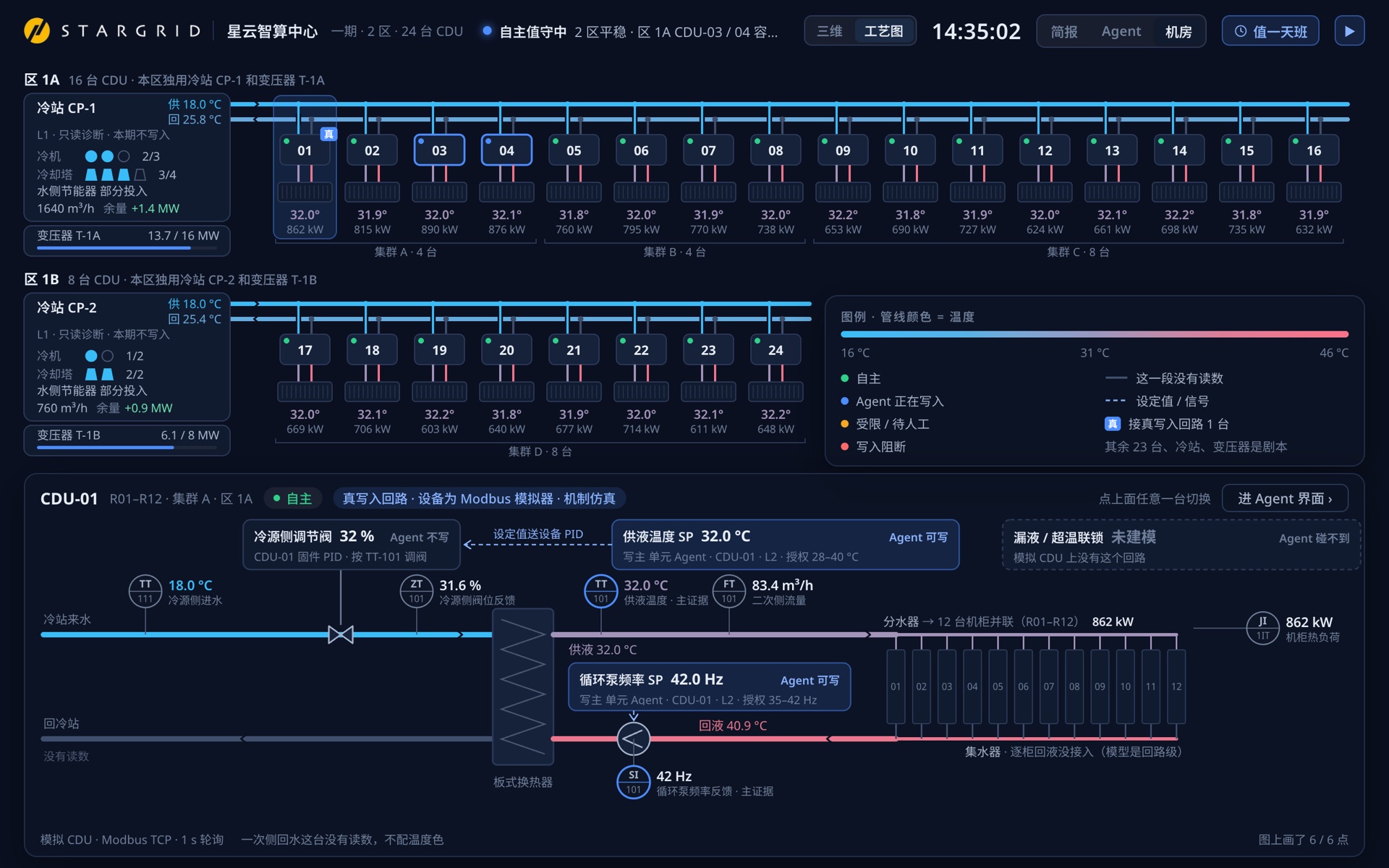1389x868 pixels.
Task: Click the 冷站 CP-1 panel
Action: coord(127,157)
